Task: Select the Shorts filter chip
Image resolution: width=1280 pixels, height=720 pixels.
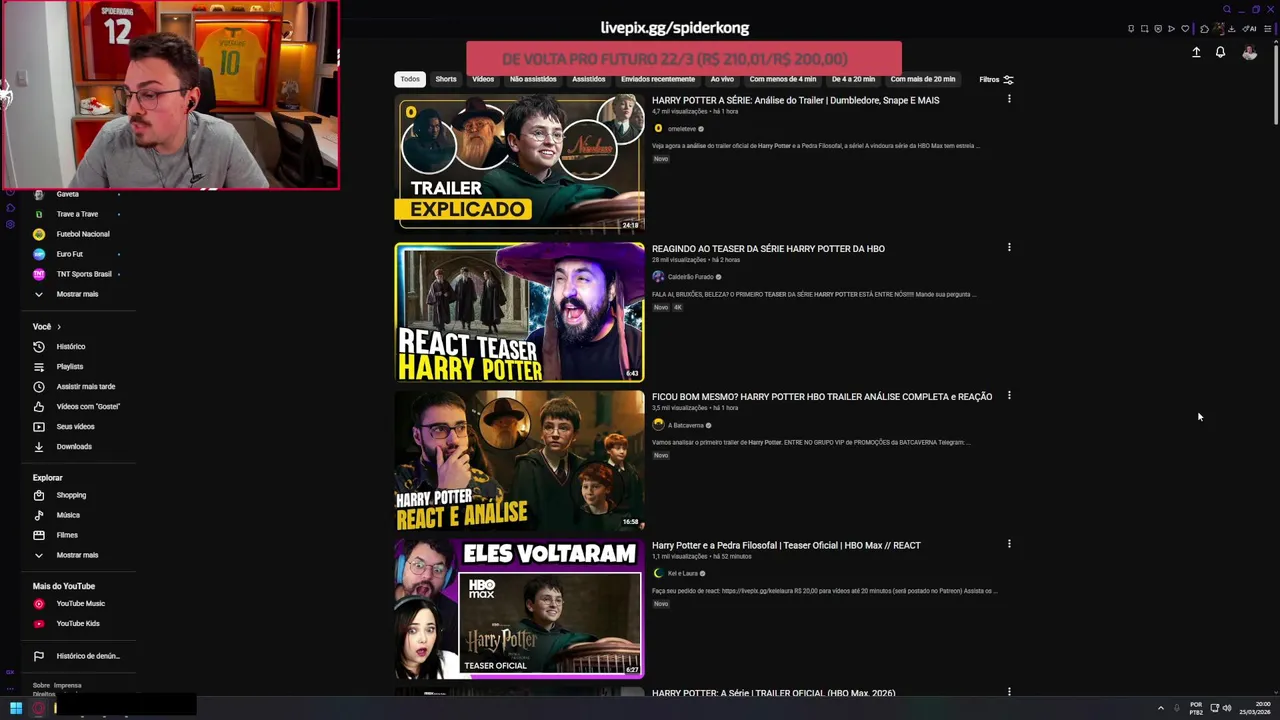Action: [x=446, y=79]
